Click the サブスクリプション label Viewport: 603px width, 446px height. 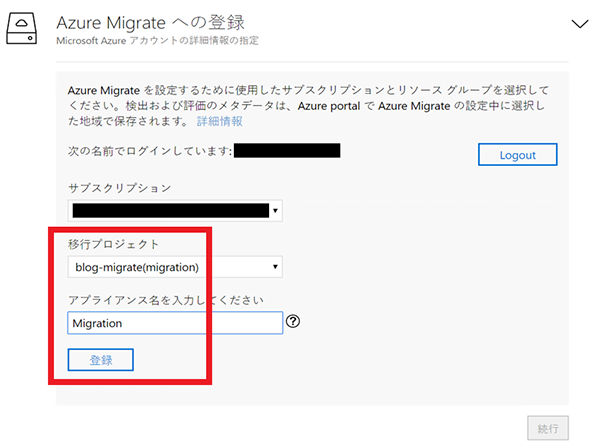click(120, 188)
